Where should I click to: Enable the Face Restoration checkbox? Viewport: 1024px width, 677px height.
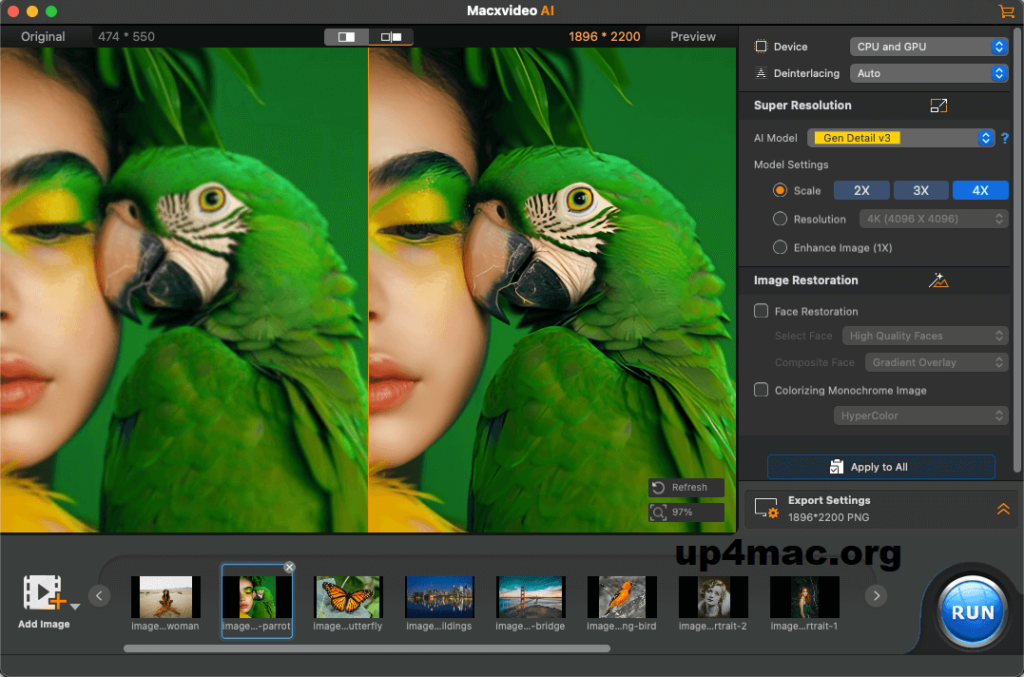click(761, 311)
